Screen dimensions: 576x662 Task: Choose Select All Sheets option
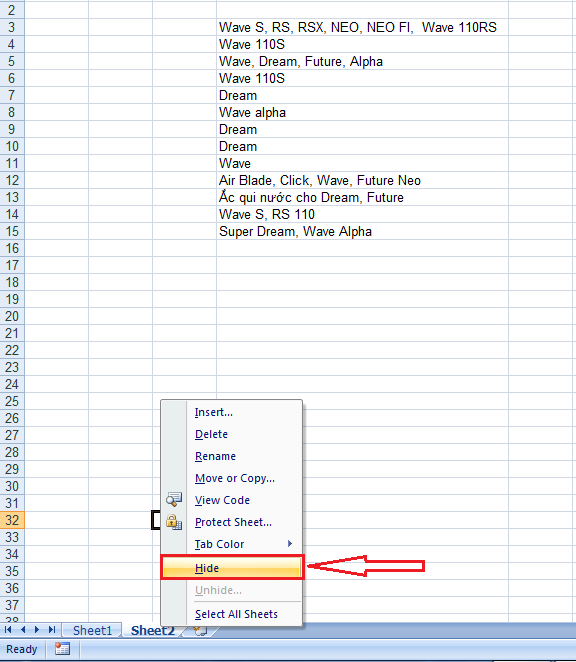(231, 614)
